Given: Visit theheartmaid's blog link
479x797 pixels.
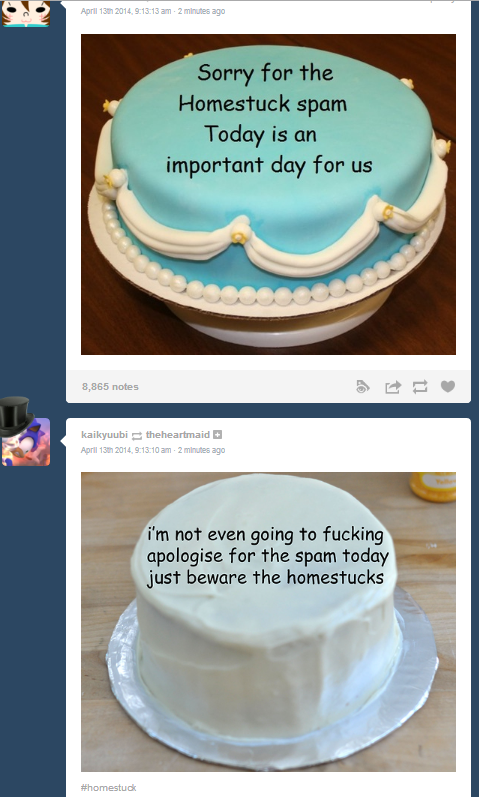Looking at the screenshot, I should coord(177,435).
